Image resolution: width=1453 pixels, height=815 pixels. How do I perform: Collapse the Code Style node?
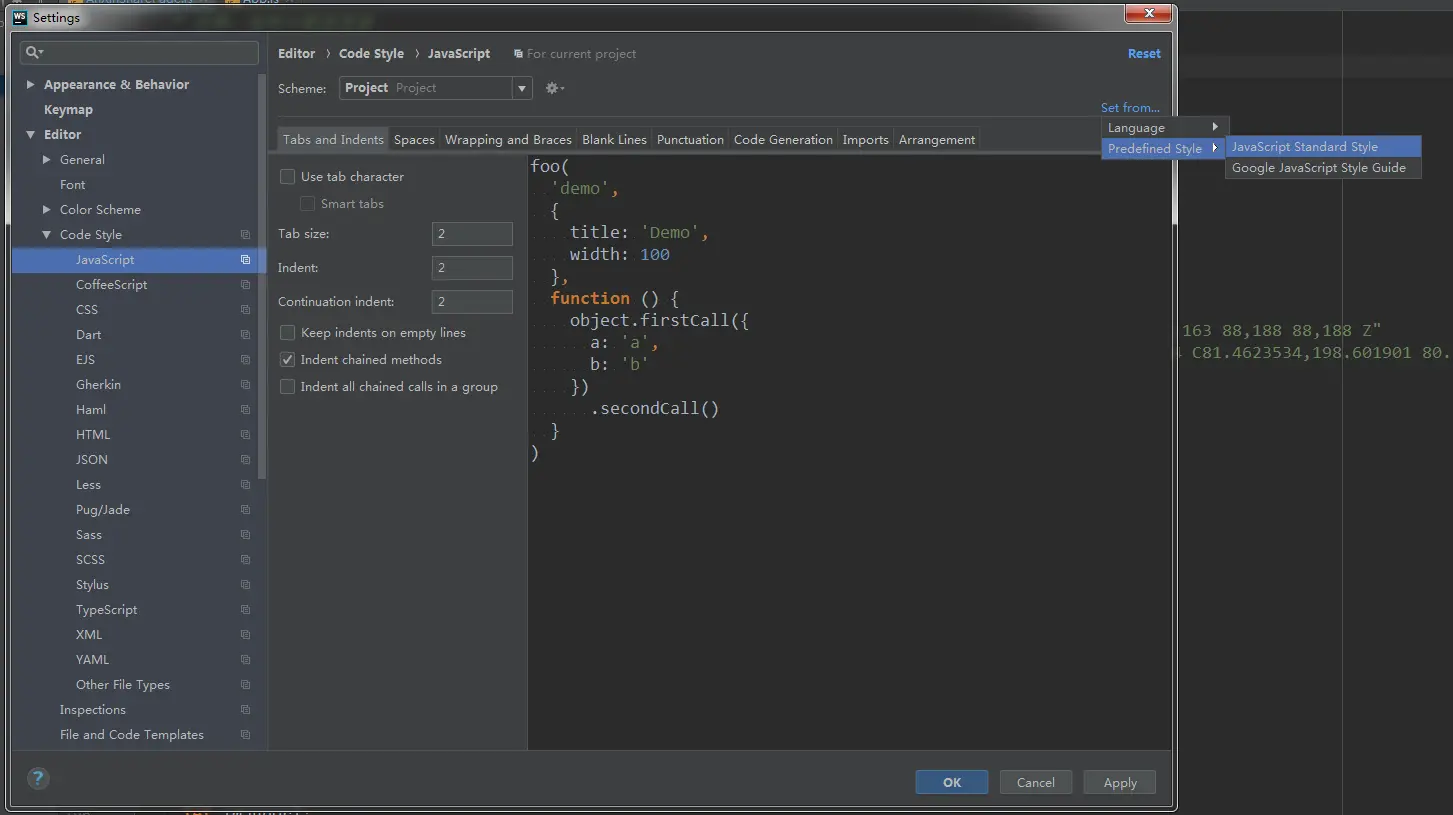46,235
